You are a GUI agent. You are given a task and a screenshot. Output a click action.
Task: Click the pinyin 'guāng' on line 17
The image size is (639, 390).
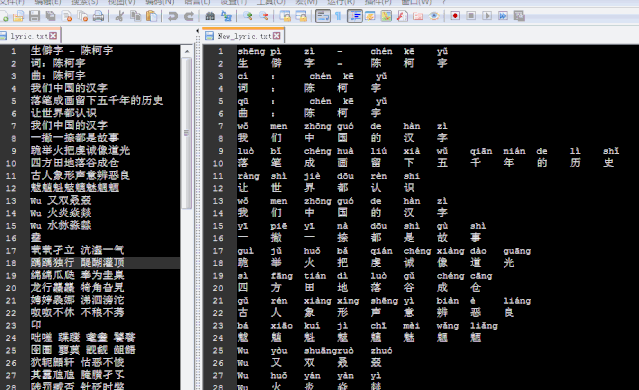pos(517,251)
